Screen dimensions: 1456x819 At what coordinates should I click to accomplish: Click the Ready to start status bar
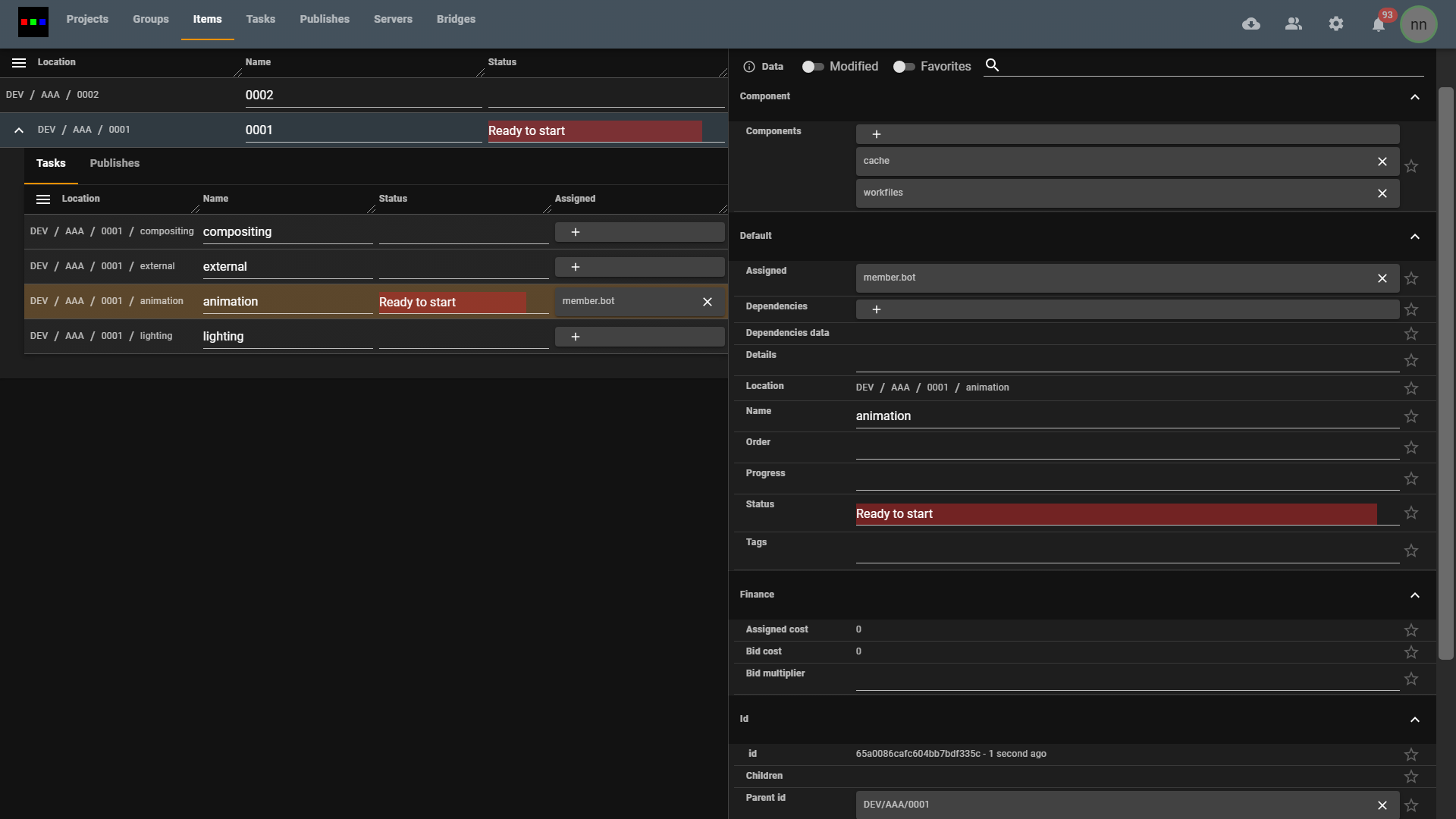(x=1116, y=514)
